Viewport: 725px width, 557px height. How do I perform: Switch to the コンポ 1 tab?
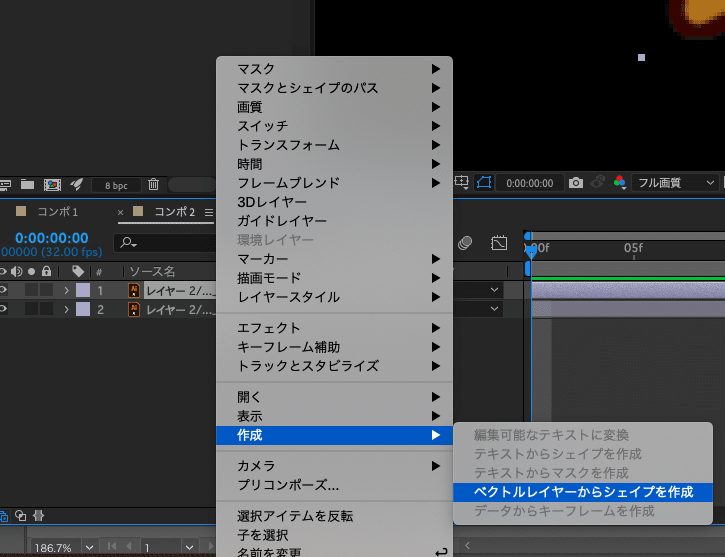click(57, 212)
